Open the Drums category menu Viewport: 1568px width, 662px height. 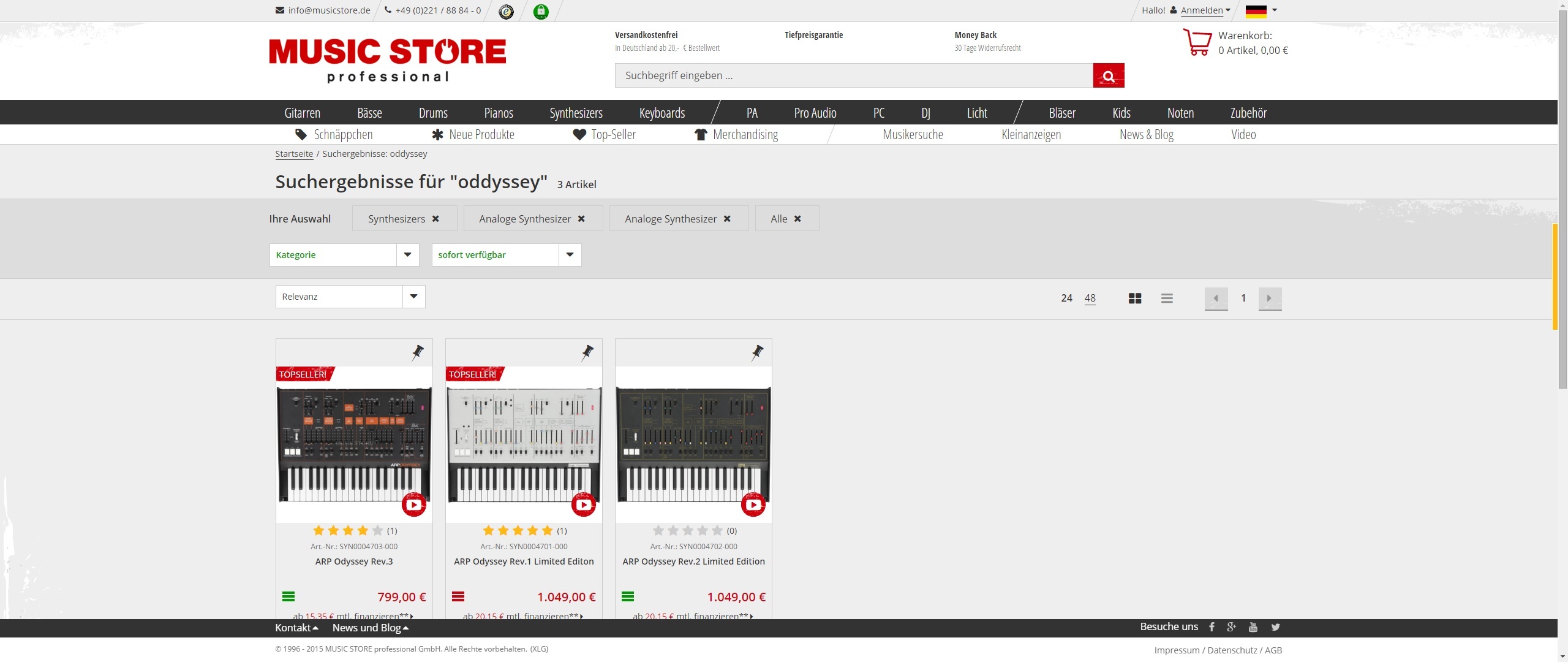[433, 113]
